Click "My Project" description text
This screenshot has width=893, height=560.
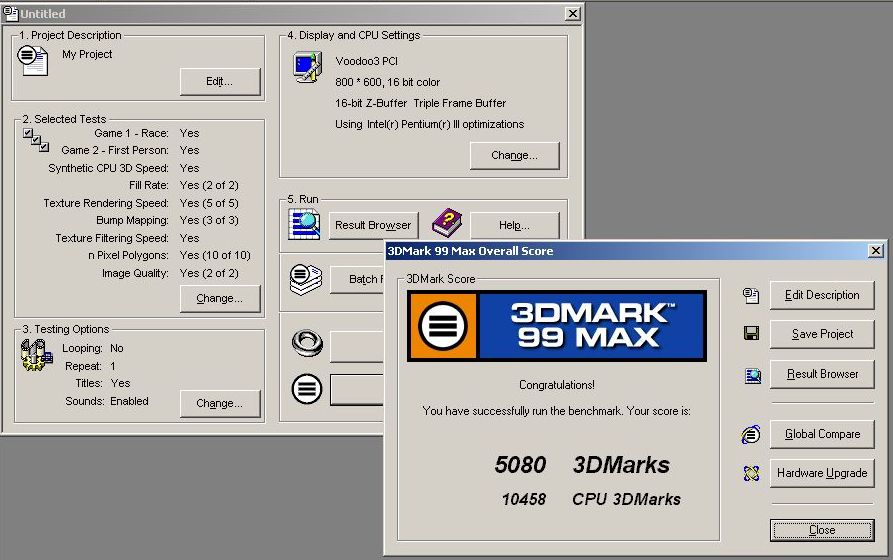tap(87, 54)
